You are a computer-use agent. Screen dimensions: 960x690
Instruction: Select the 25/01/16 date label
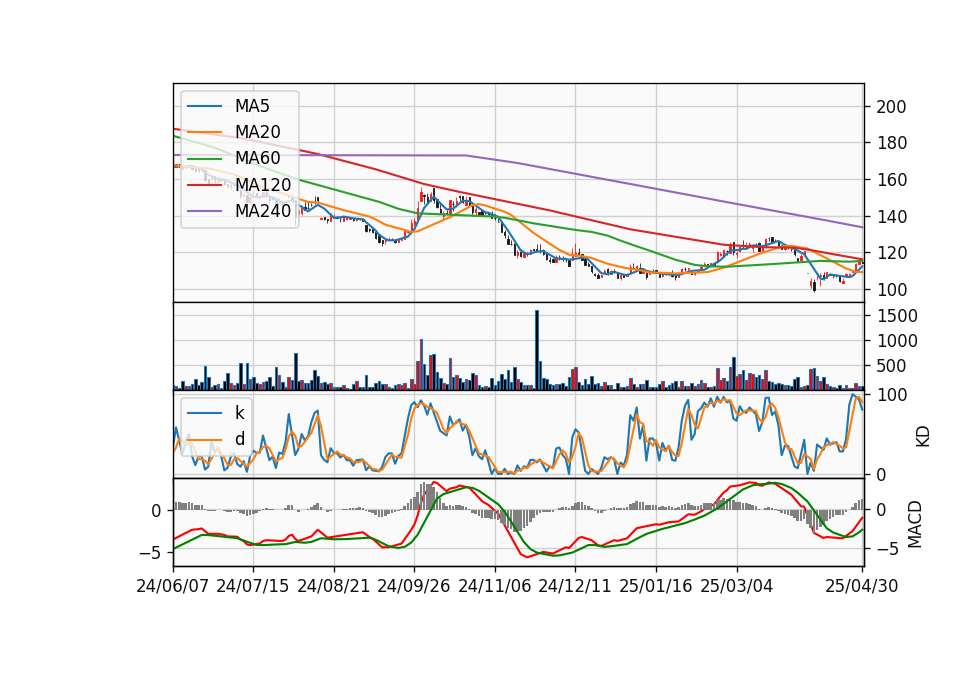point(656,586)
